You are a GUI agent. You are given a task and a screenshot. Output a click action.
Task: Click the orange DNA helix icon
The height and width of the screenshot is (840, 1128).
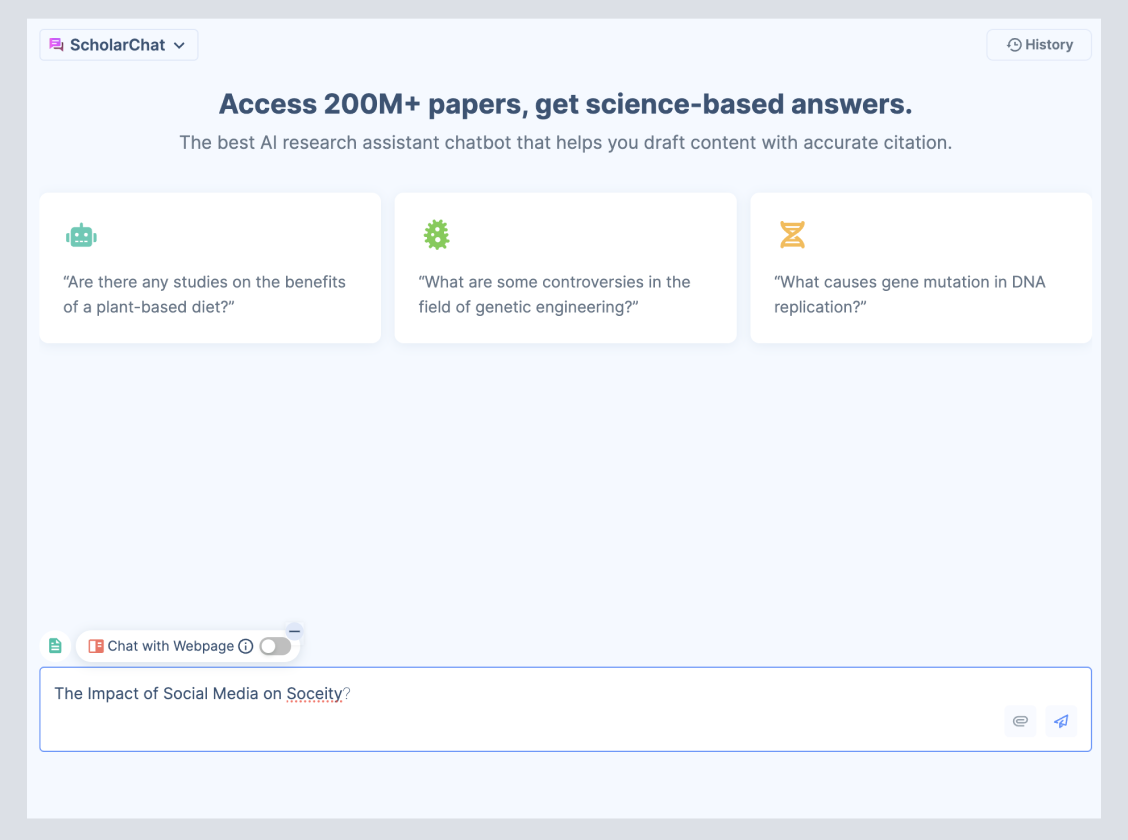792,234
